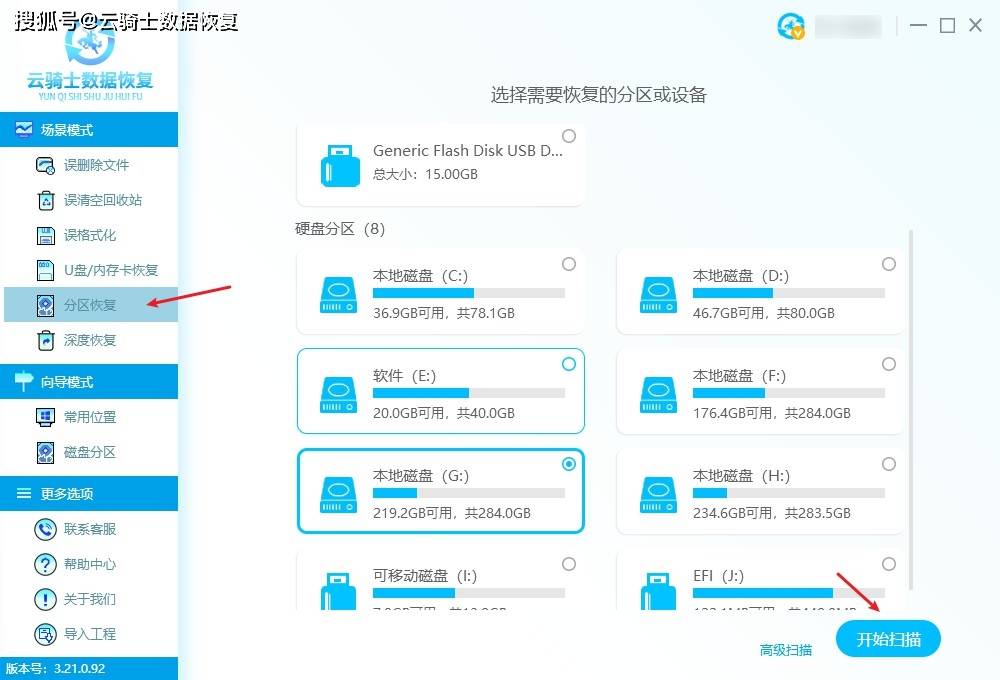Select the 可移动磁盘 (I:) radio button

[x=569, y=565]
